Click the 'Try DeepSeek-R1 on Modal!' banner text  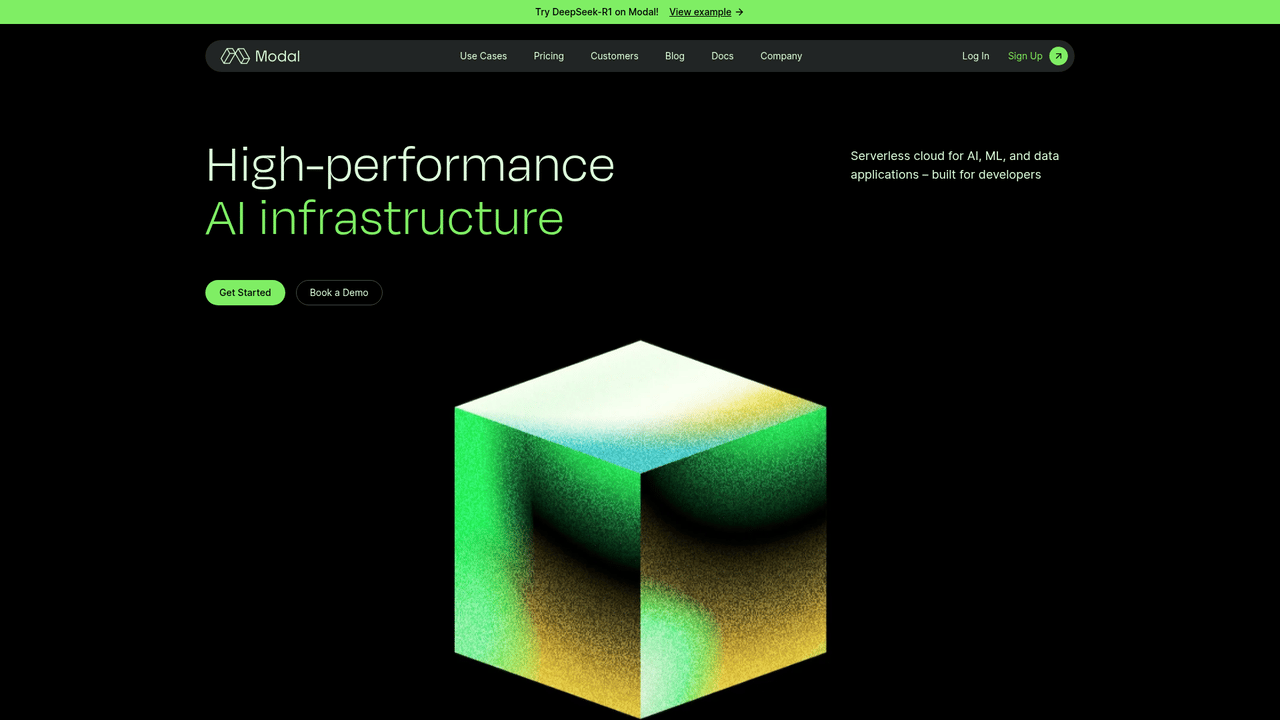click(597, 12)
